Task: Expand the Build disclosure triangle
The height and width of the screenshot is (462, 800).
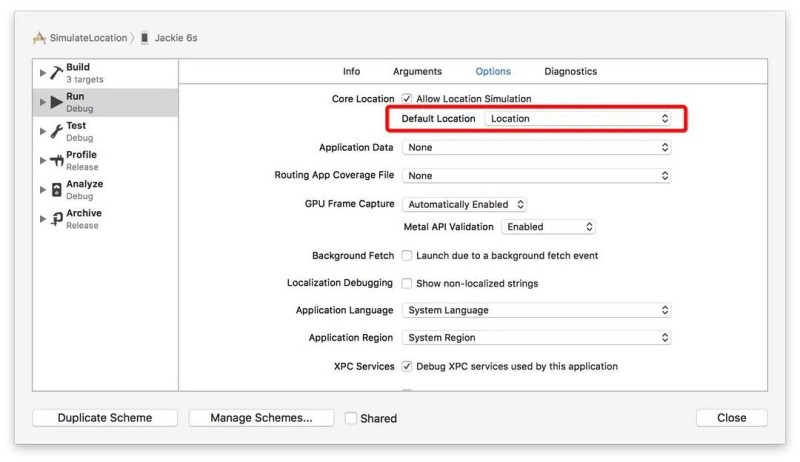Action: pos(43,73)
